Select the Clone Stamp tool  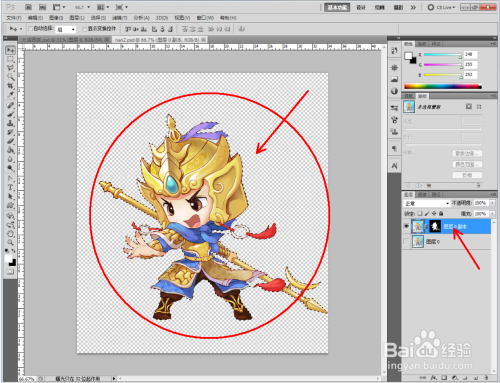tap(11, 123)
